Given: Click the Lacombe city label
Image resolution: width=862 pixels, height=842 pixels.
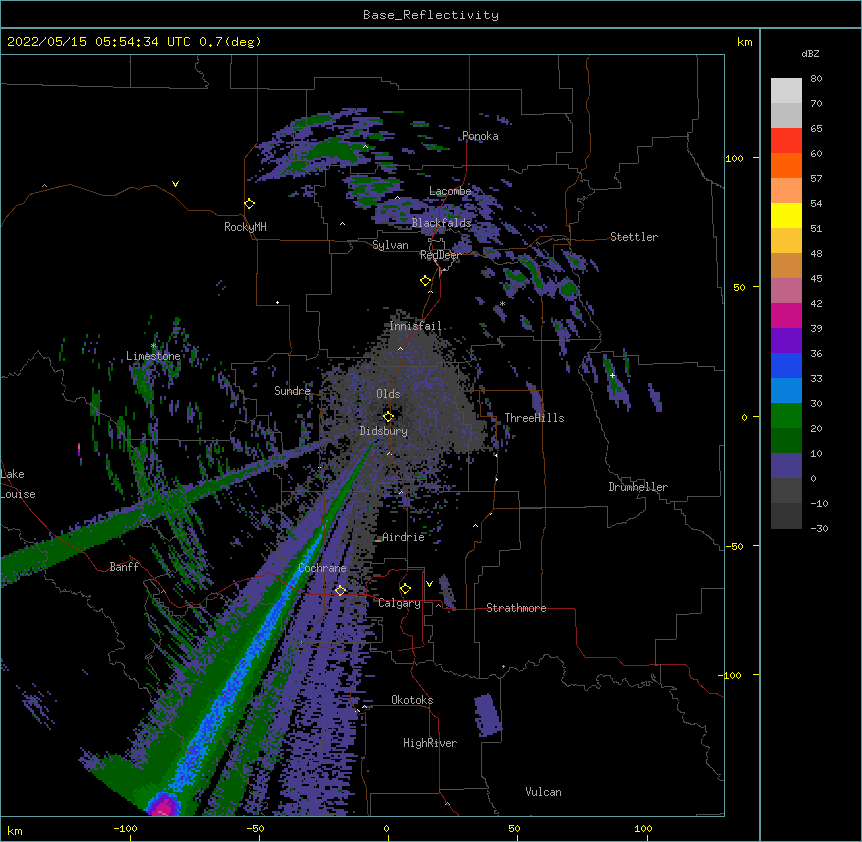Looking at the screenshot, I should pos(450,191).
